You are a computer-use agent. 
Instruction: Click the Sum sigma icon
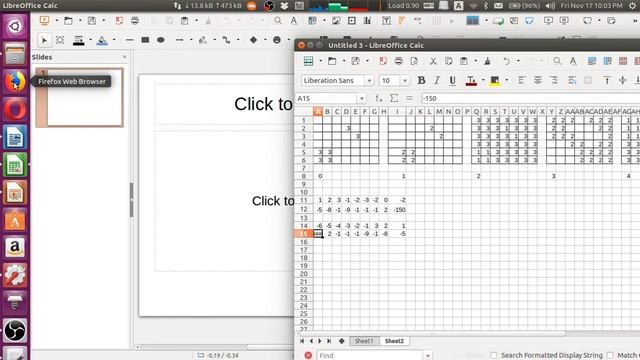pyautogui.click(x=394, y=98)
